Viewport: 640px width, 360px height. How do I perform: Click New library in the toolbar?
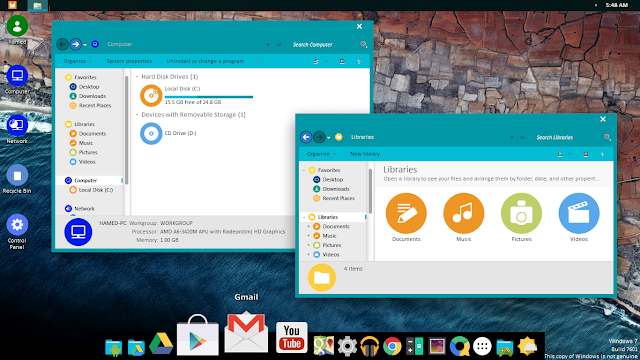(365, 154)
